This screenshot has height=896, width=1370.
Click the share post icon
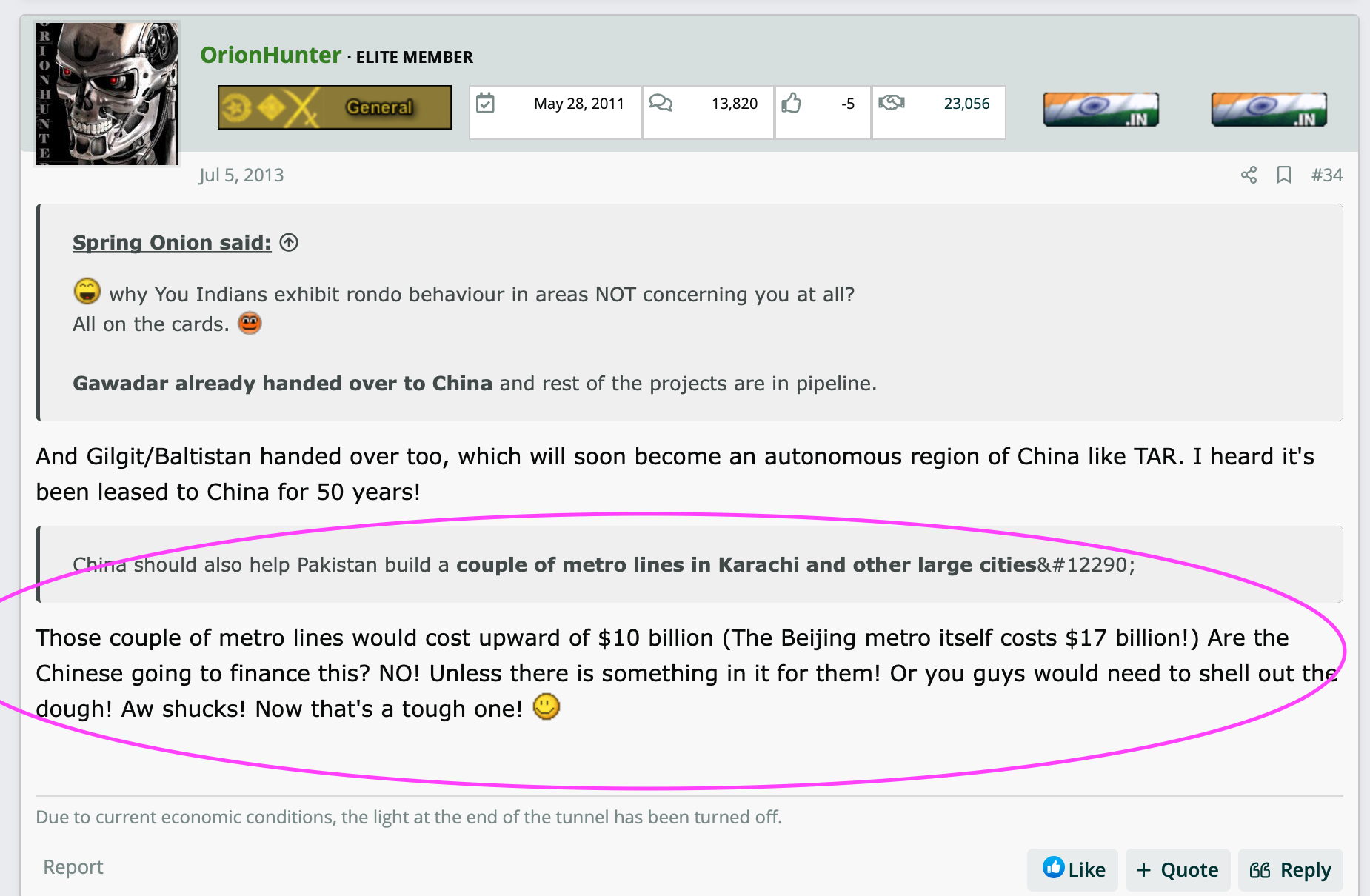[x=1249, y=175]
